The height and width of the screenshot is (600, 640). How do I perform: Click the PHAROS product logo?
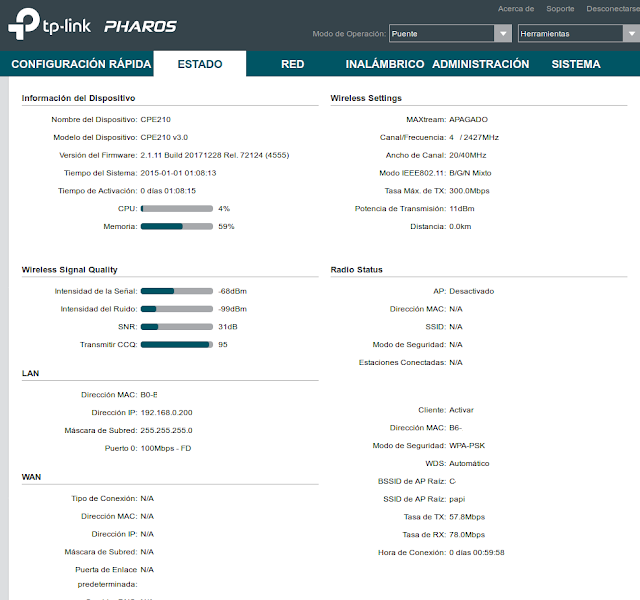(x=140, y=27)
